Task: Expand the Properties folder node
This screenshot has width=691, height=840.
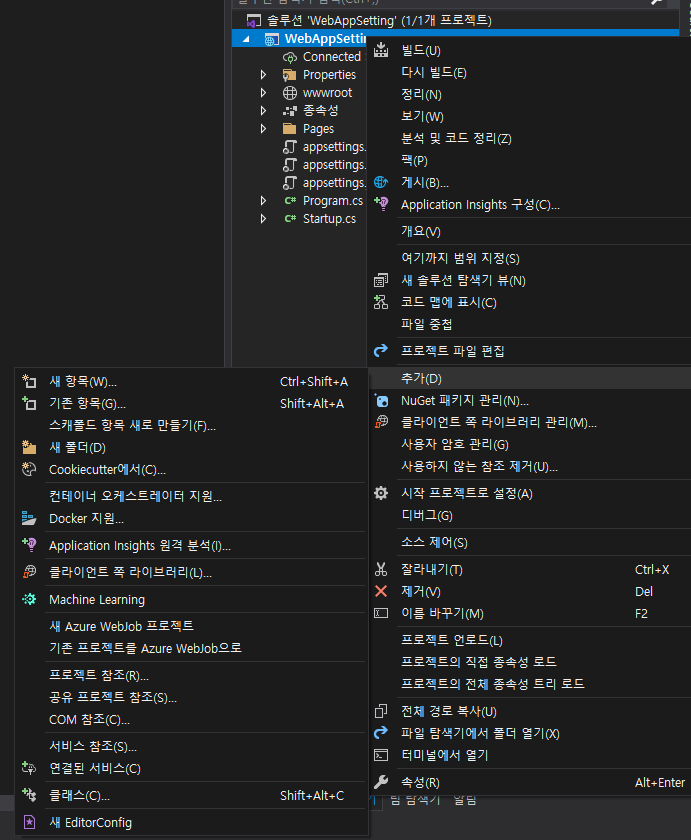Action: tap(263, 74)
